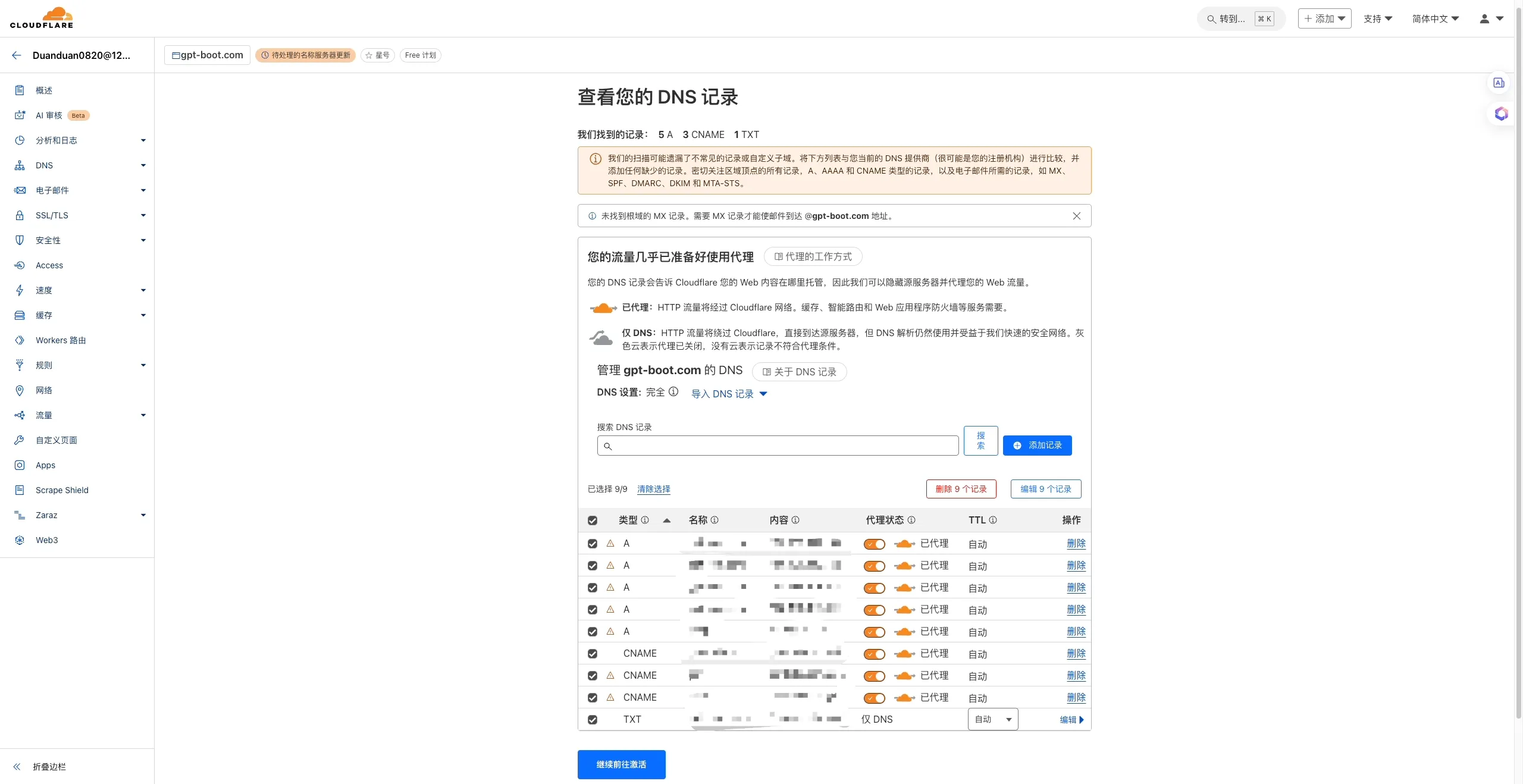Toggle proxy status on first A record
This screenshot has height=784, width=1523.
point(873,544)
